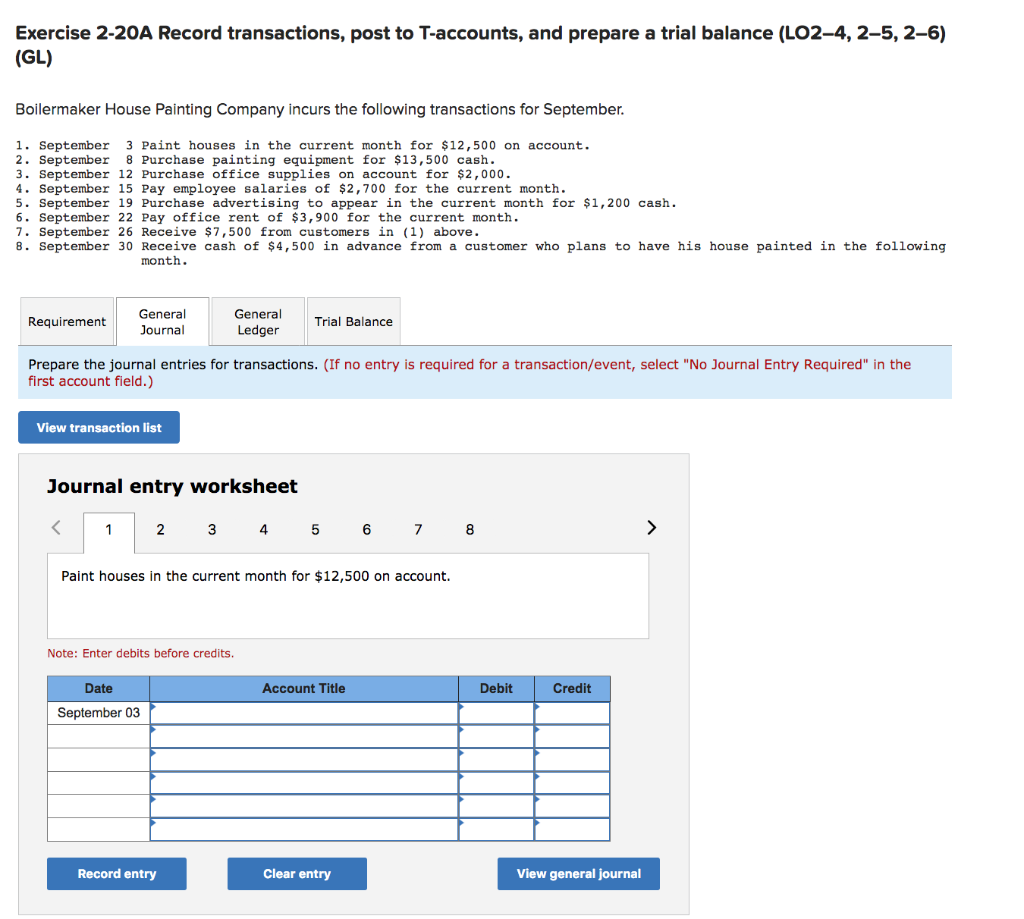Click the Credit field in the second row
The width and height of the screenshot is (1024, 919).
(x=571, y=736)
